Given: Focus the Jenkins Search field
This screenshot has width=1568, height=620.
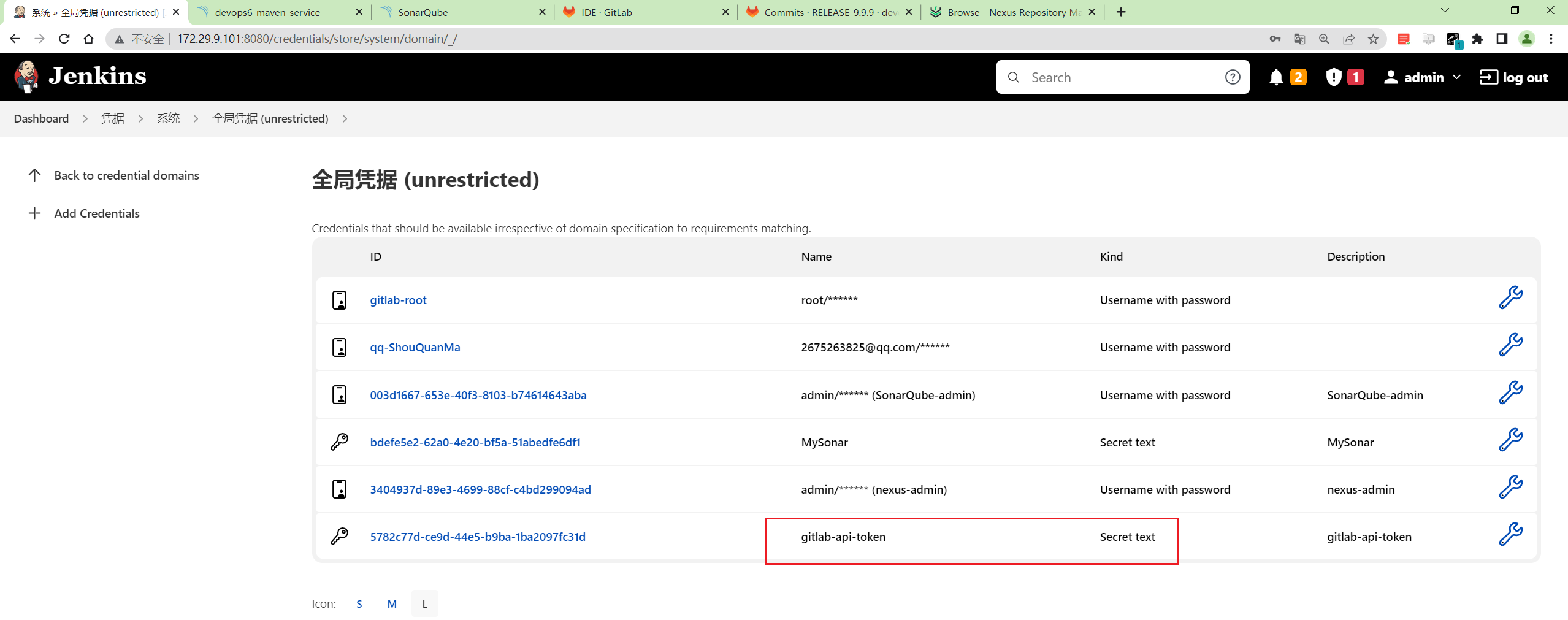Looking at the screenshot, I should coord(1122,77).
